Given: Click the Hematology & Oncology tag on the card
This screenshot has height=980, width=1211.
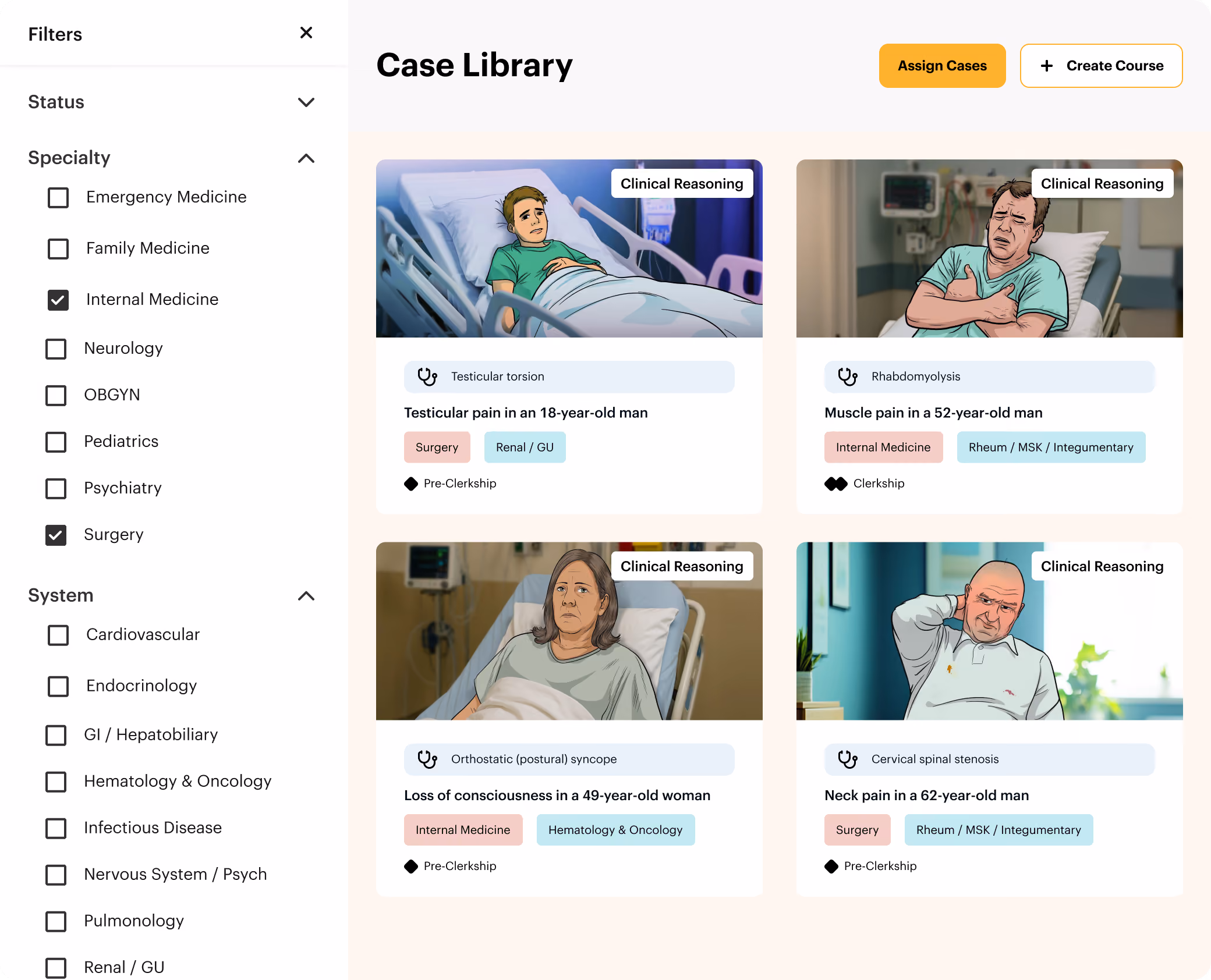Looking at the screenshot, I should (x=615, y=830).
